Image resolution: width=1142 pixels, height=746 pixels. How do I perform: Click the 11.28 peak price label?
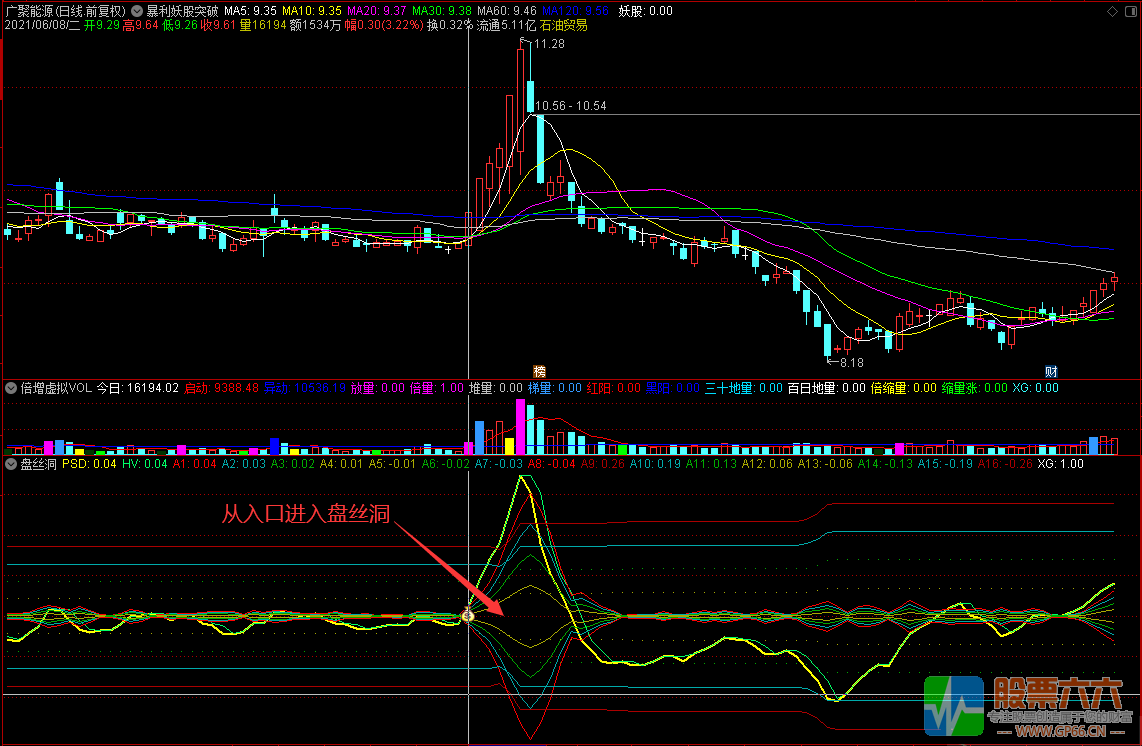(x=549, y=44)
